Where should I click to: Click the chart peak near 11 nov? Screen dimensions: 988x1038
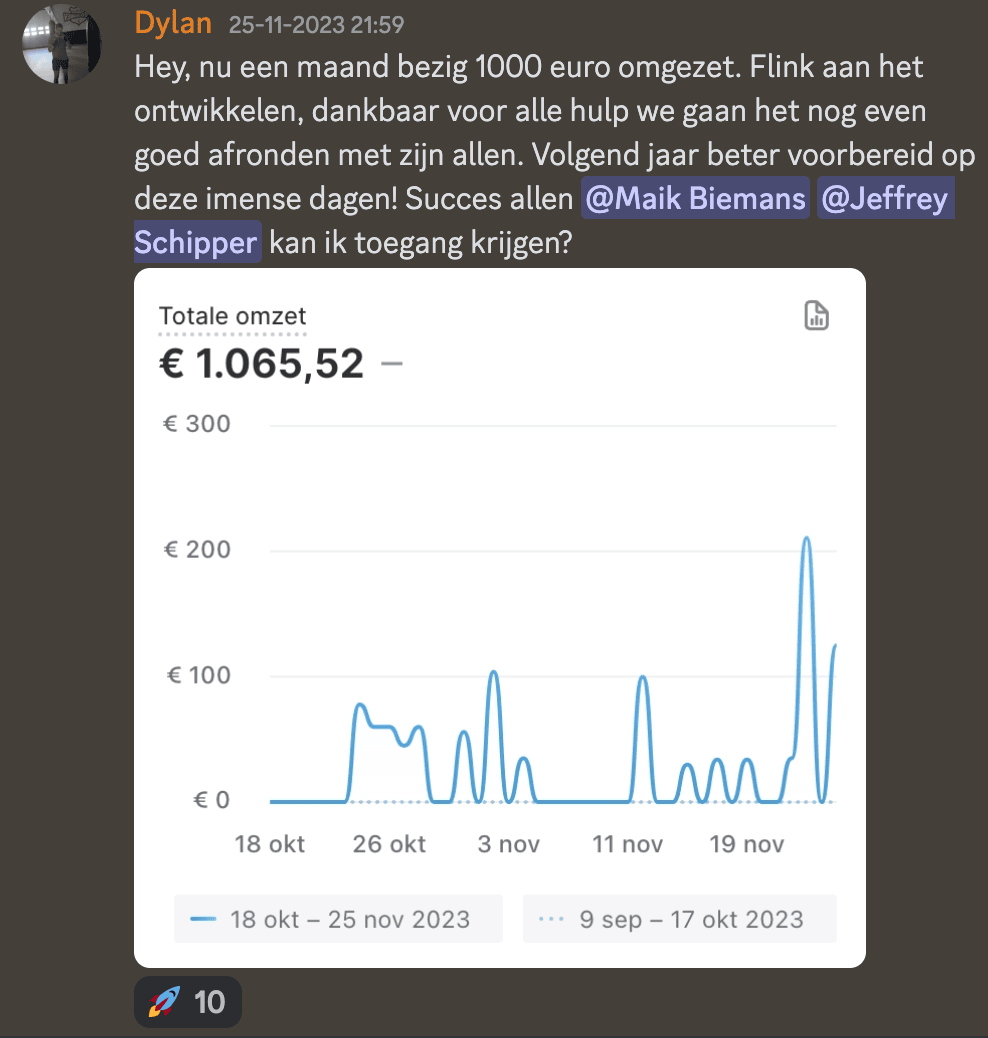pos(642,679)
